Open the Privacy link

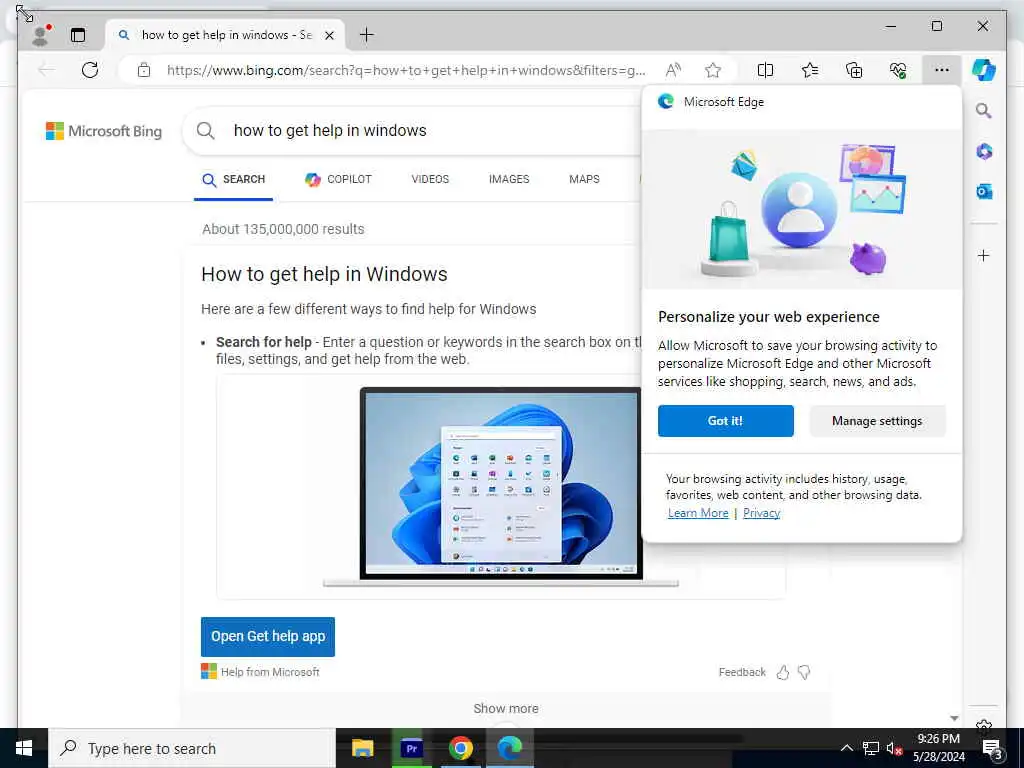pos(761,513)
